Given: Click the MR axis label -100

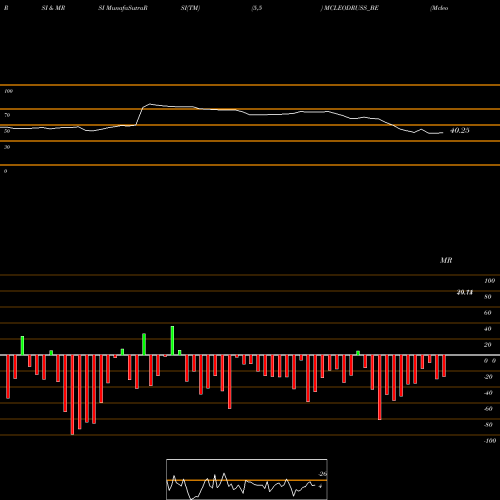Looking at the screenshot, I should (x=490, y=441).
